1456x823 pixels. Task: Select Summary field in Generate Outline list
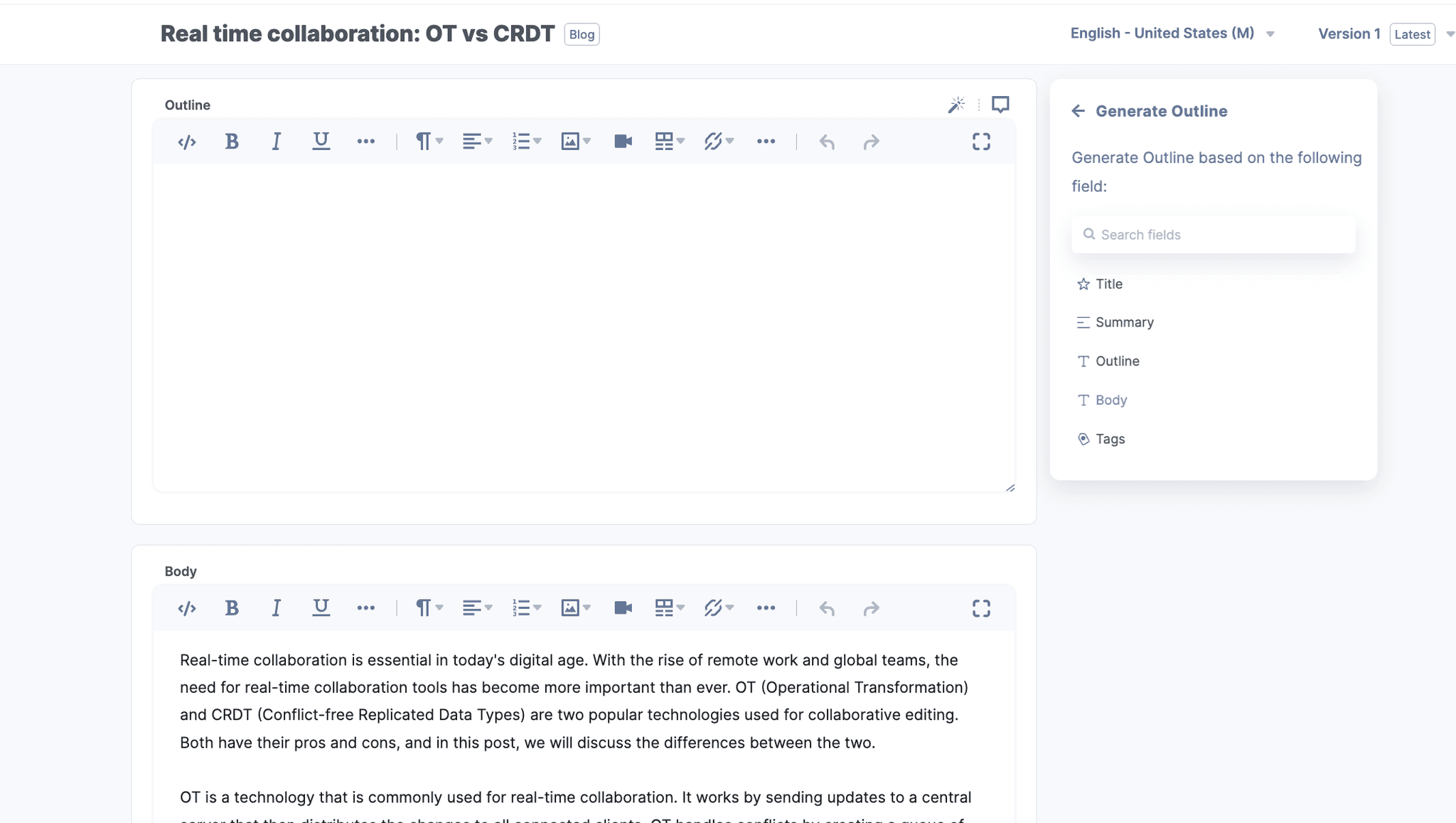tap(1124, 322)
